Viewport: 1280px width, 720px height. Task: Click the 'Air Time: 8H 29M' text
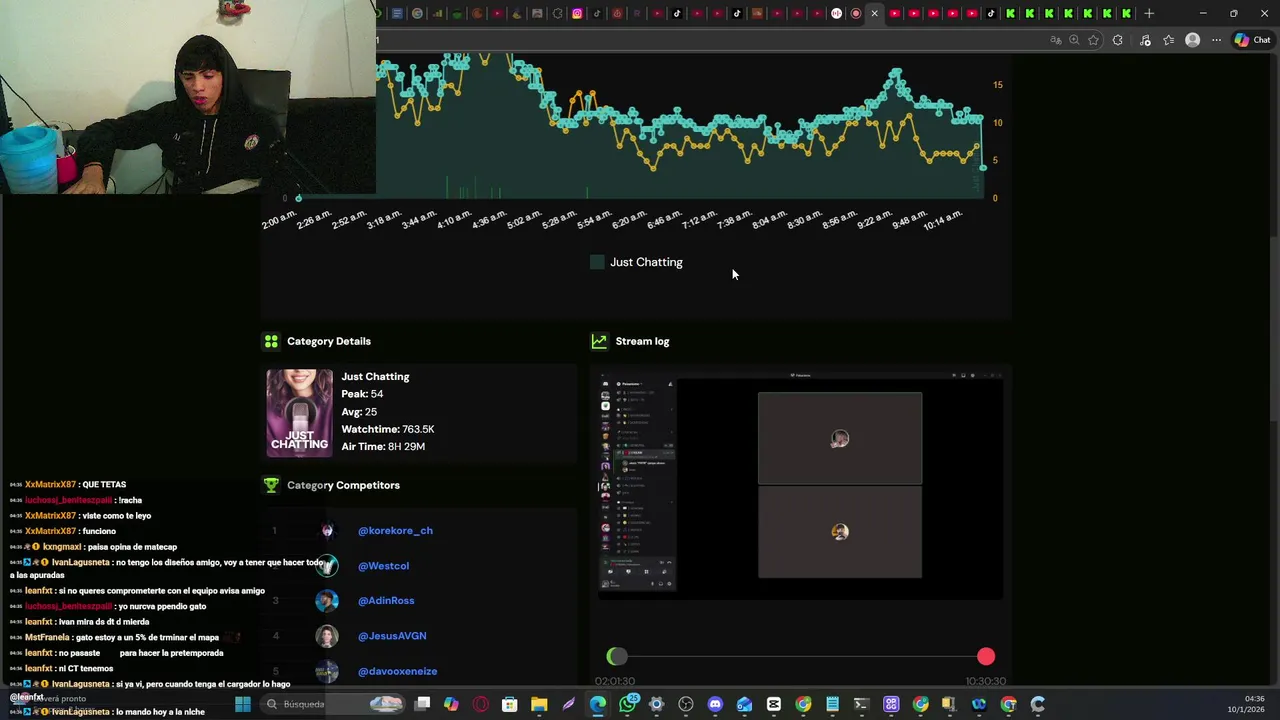383,447
